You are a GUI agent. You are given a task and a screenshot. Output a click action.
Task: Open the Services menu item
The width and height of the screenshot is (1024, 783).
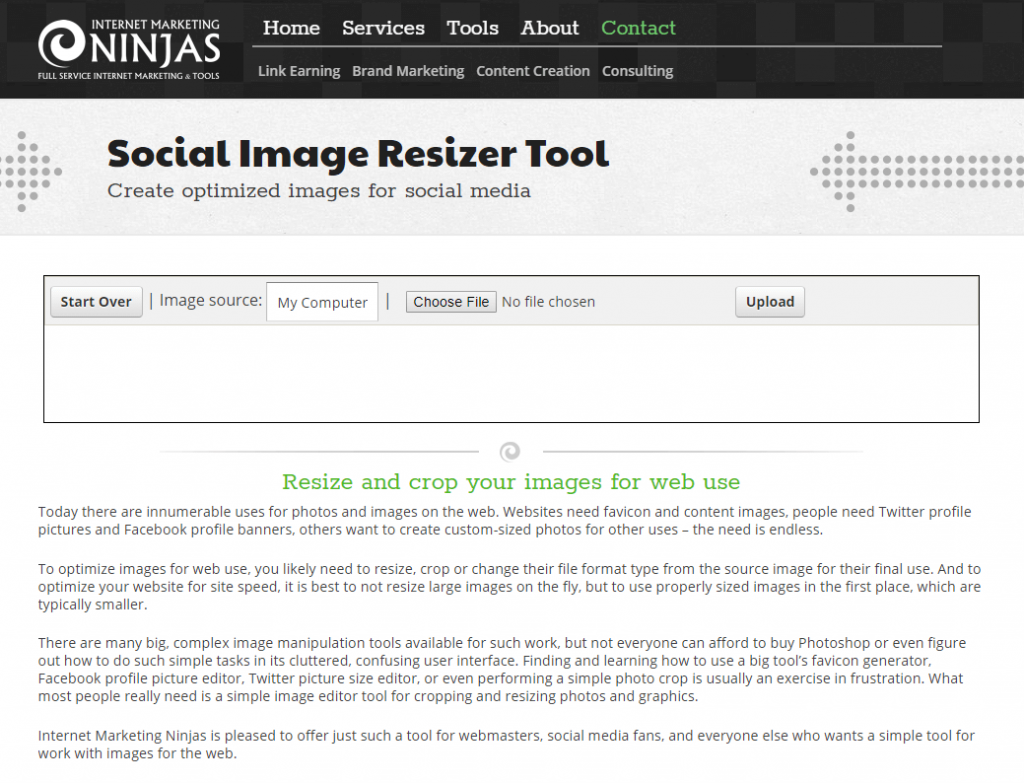point(383,28)
